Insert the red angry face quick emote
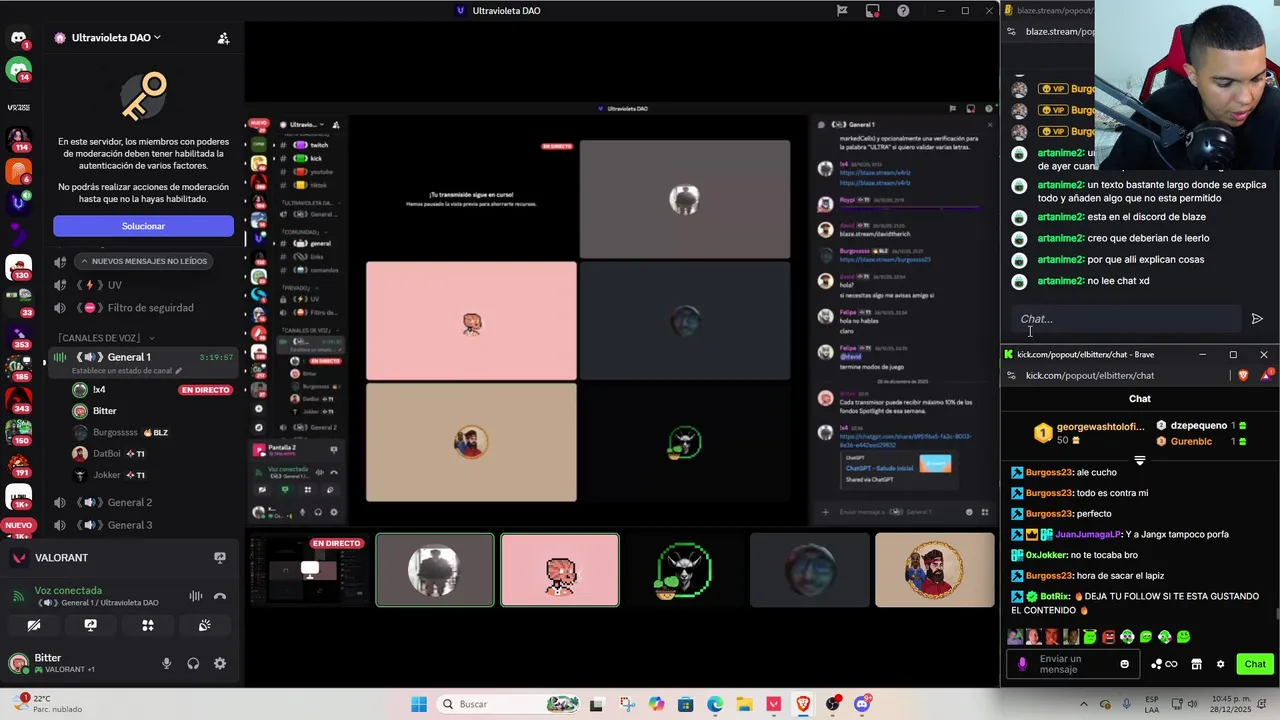Image resolution: width=1280 pixels, height=720 pixels. pyautogui.click(x=1108, y=636)
